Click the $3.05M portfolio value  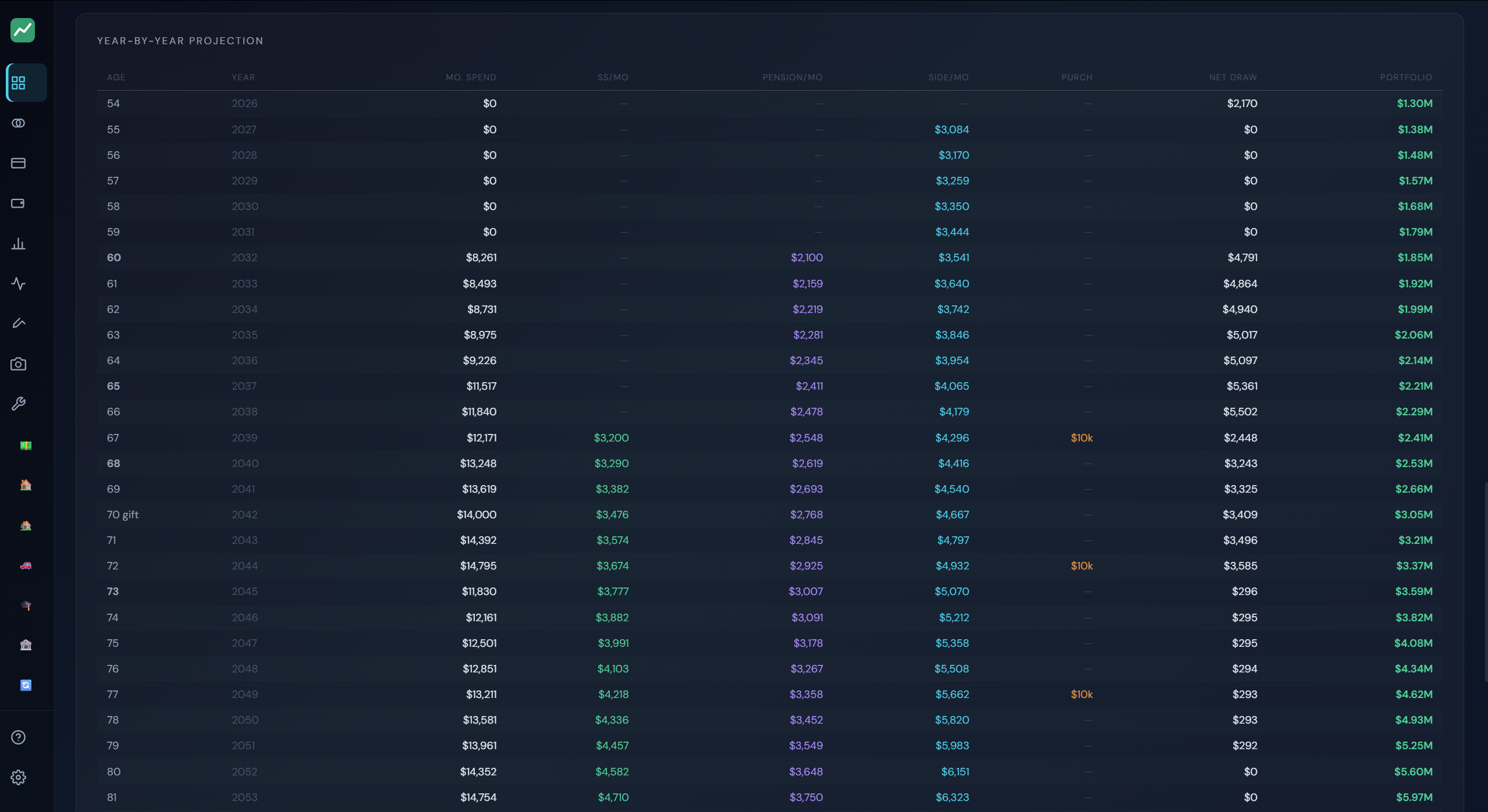[x=1414, y=515]
